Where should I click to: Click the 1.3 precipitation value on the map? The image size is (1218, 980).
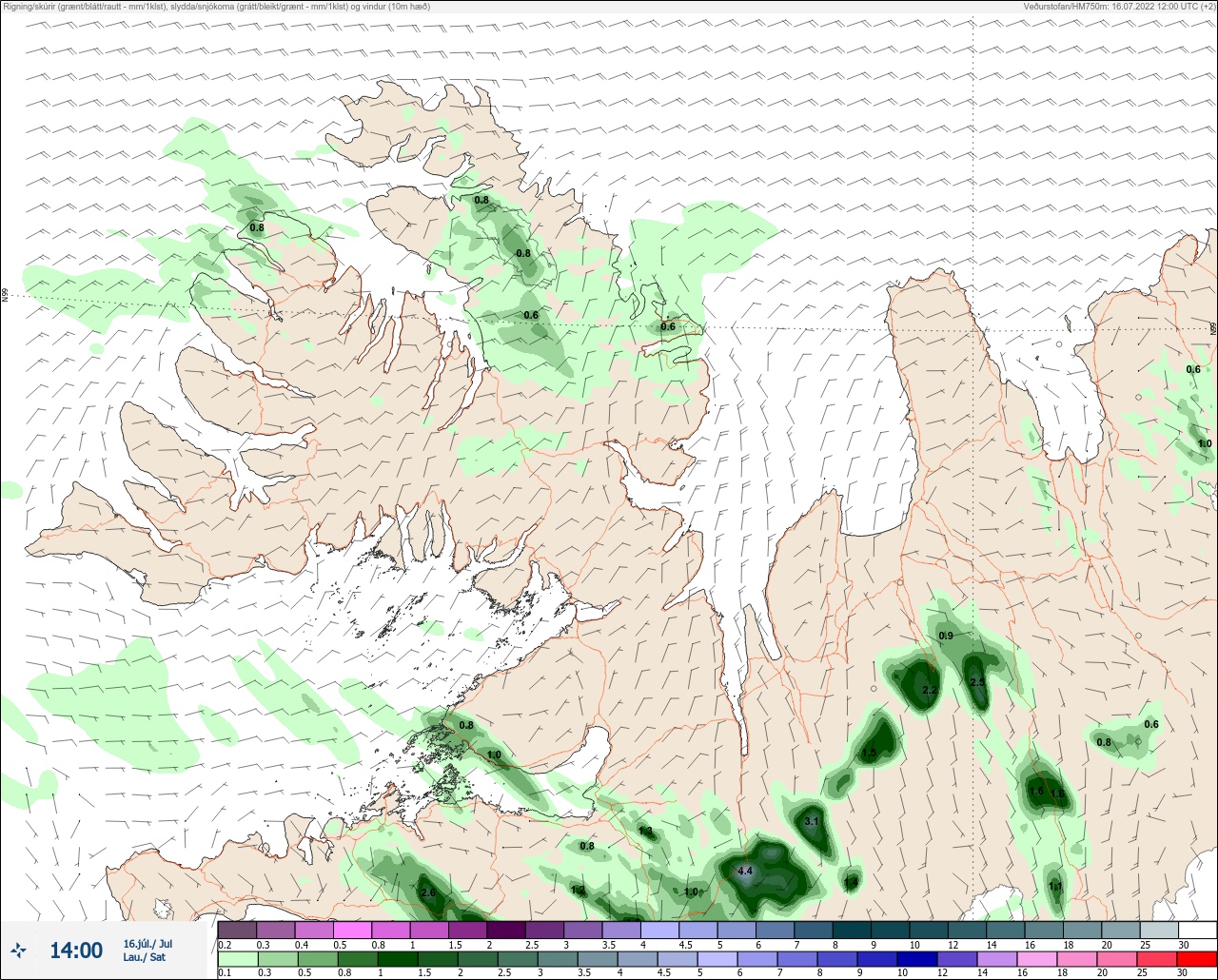pos(646,832)
